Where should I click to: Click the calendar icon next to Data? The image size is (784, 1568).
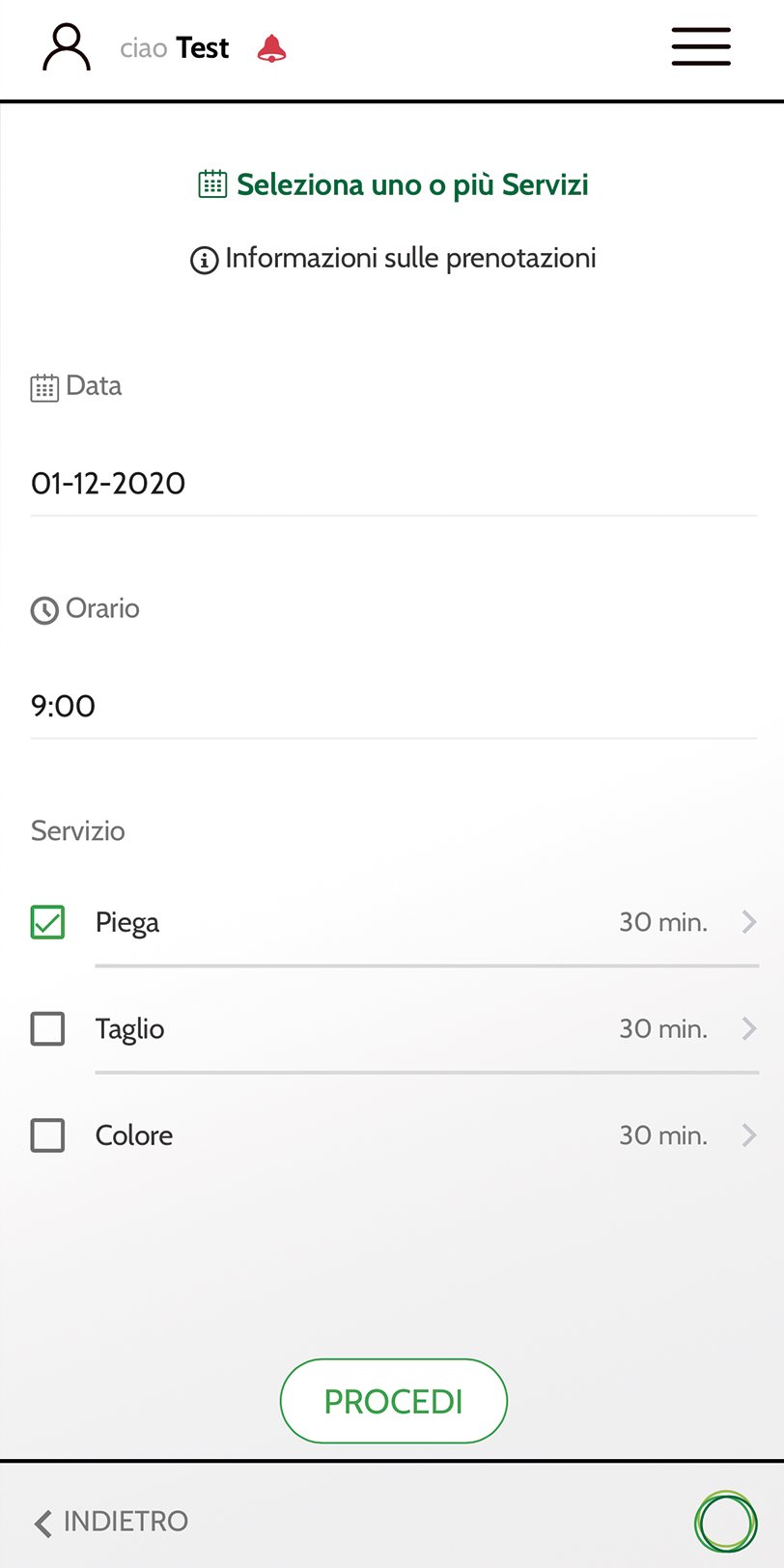[44, 387]
